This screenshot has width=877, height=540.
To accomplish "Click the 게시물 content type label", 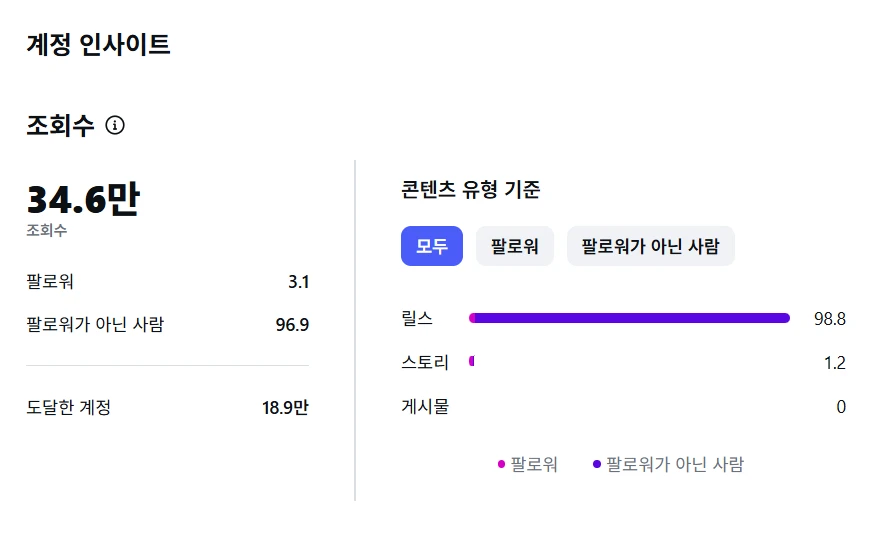I will pos(425,406).
